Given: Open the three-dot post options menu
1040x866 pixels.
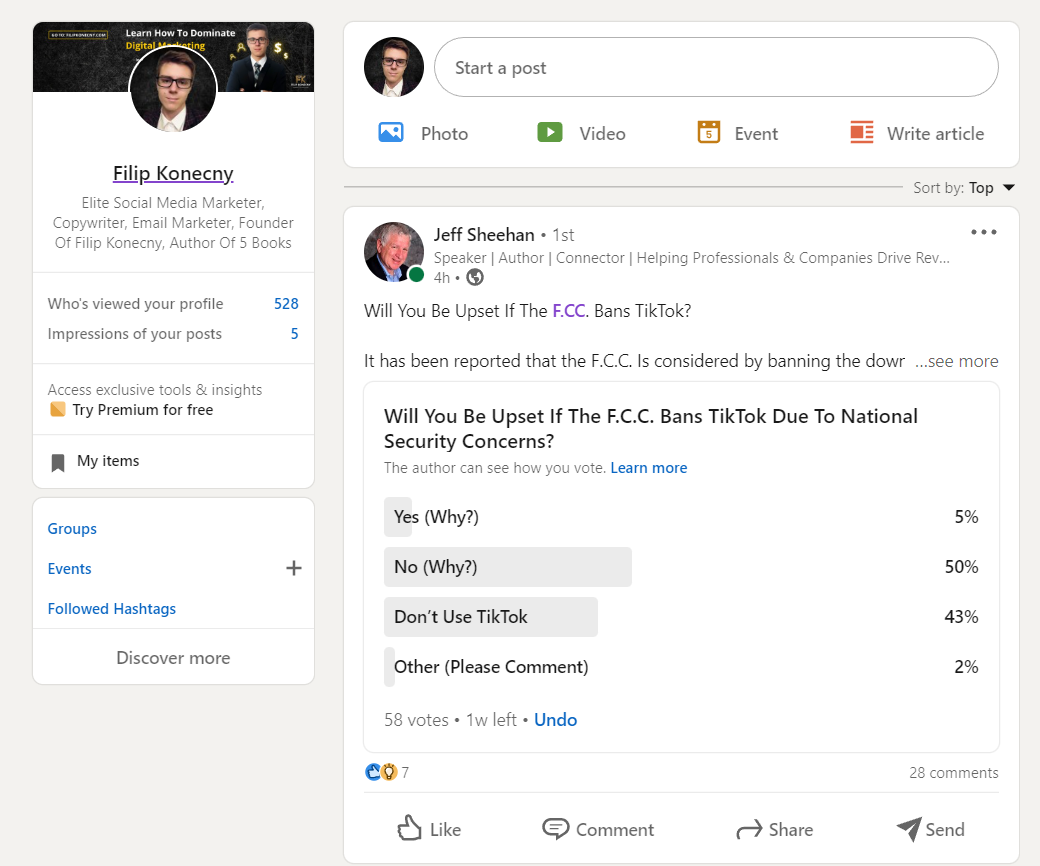Looking at the screenshot, I should (984, 232).
